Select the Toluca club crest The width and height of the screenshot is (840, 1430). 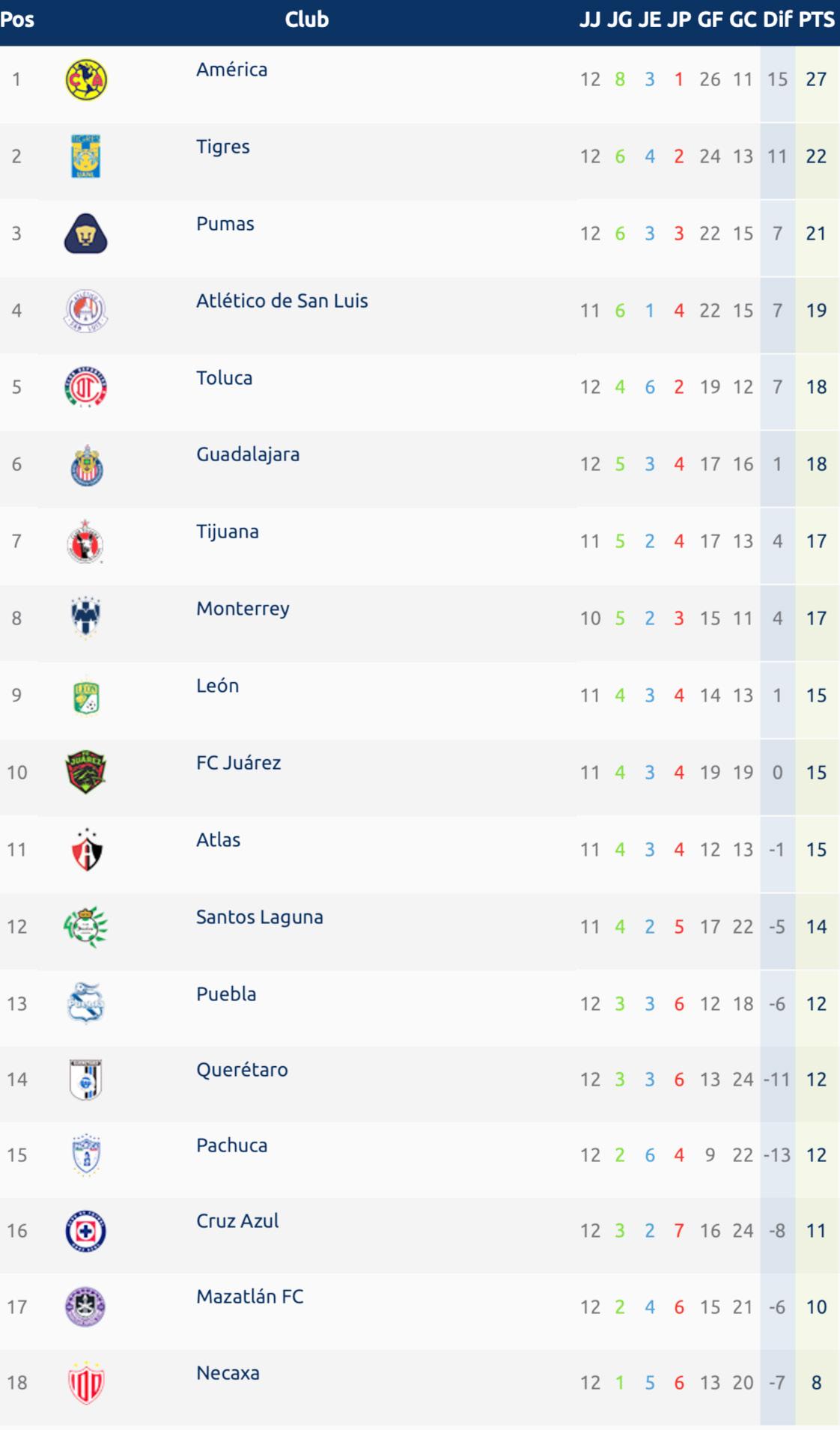(x=86, y=387)
